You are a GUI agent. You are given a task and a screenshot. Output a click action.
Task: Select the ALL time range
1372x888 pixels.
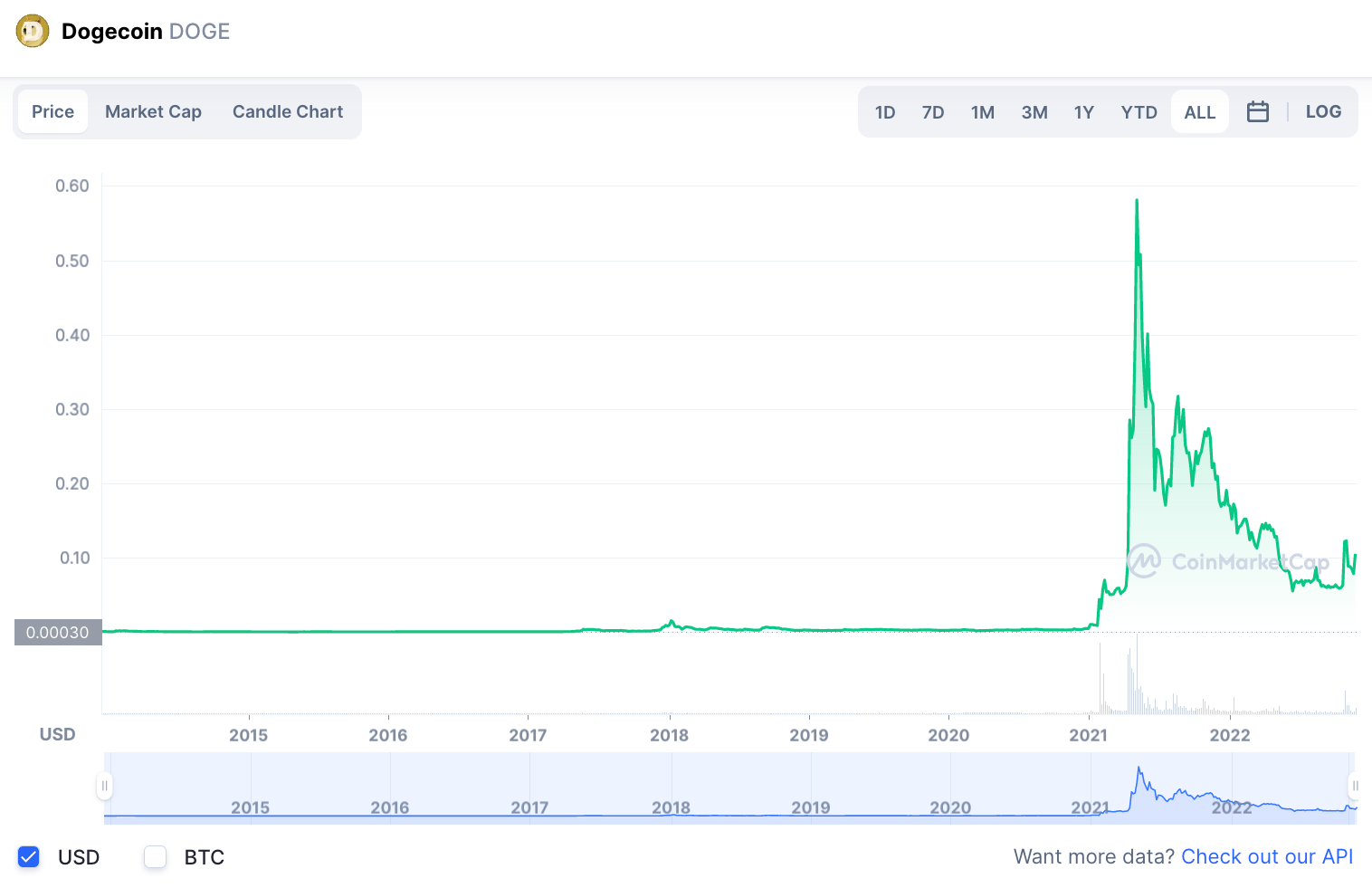point(1200,112)
